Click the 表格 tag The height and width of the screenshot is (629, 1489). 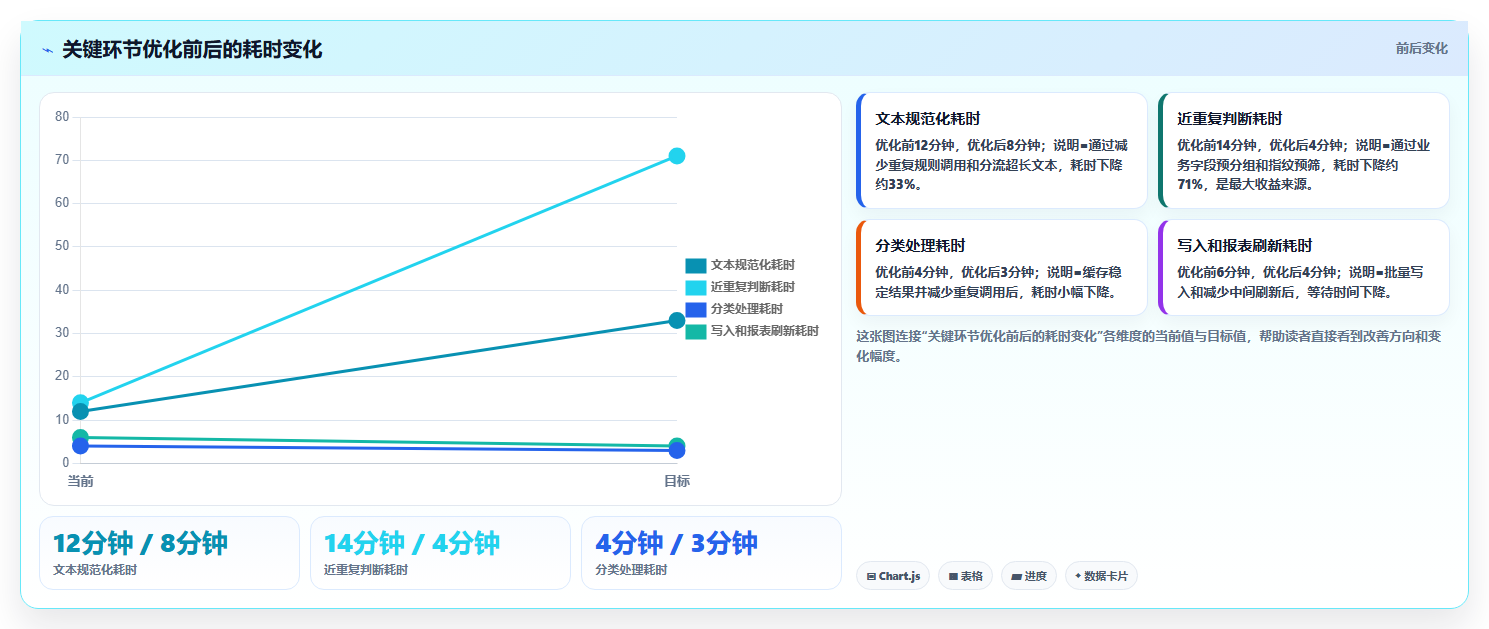pyautogui.click(x=965, y=576)
